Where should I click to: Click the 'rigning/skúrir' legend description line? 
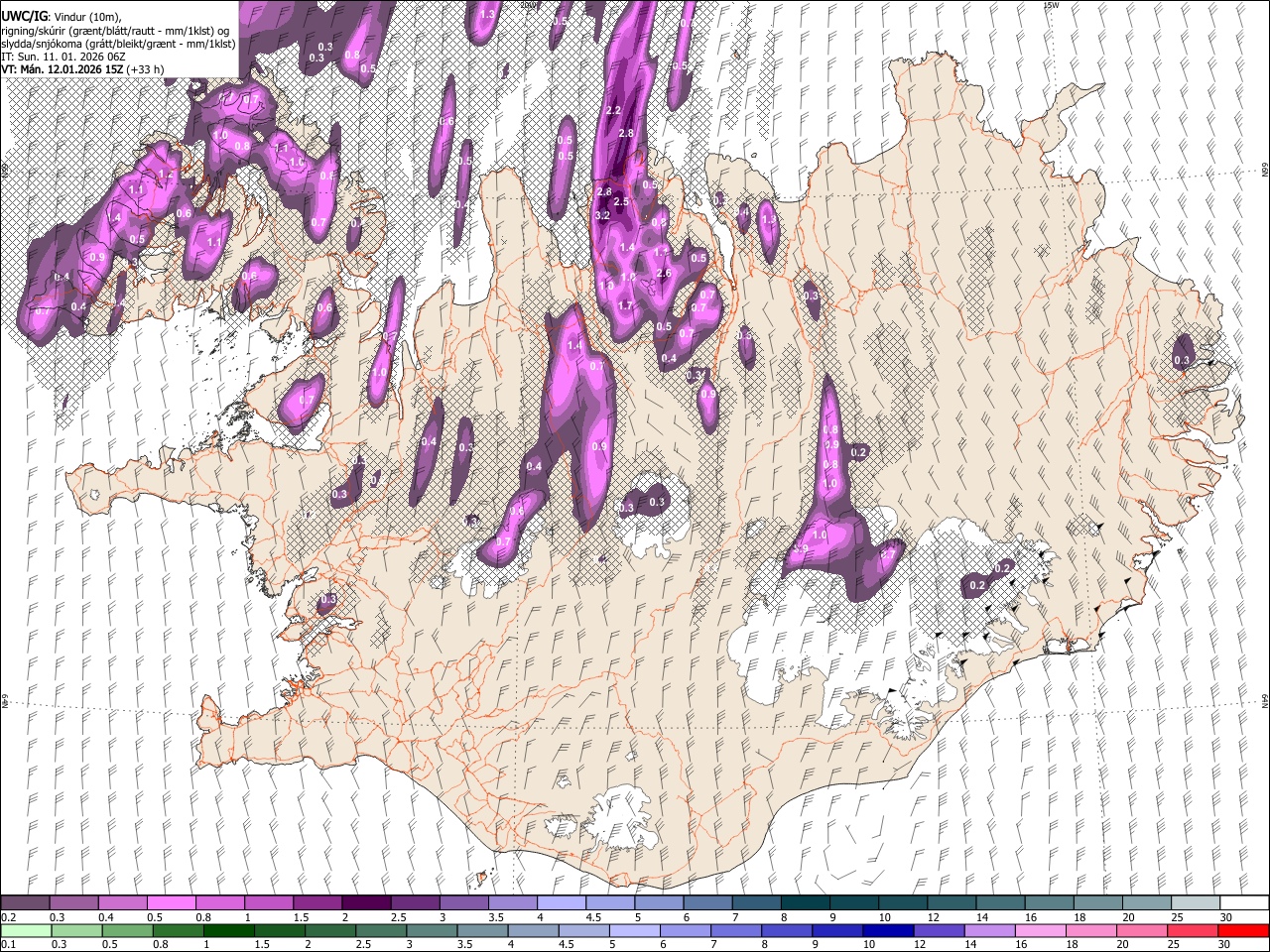click(x=116, y=31)
